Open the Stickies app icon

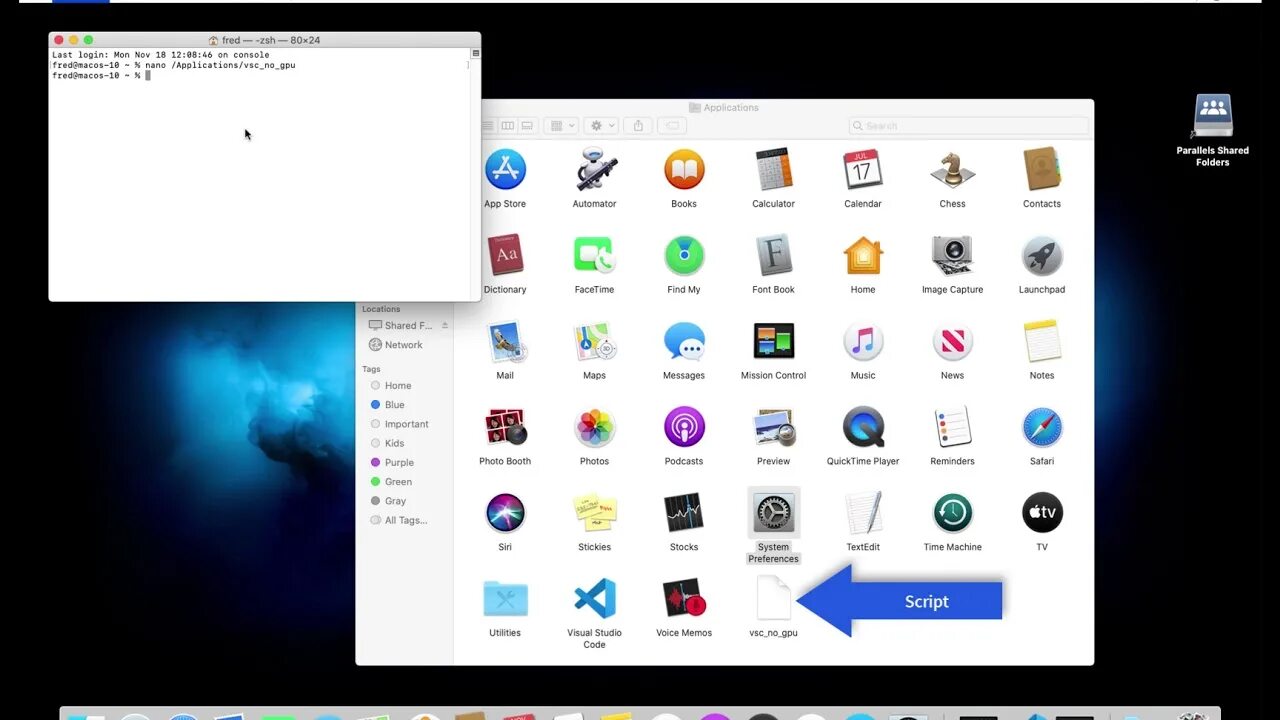(594, 513)
